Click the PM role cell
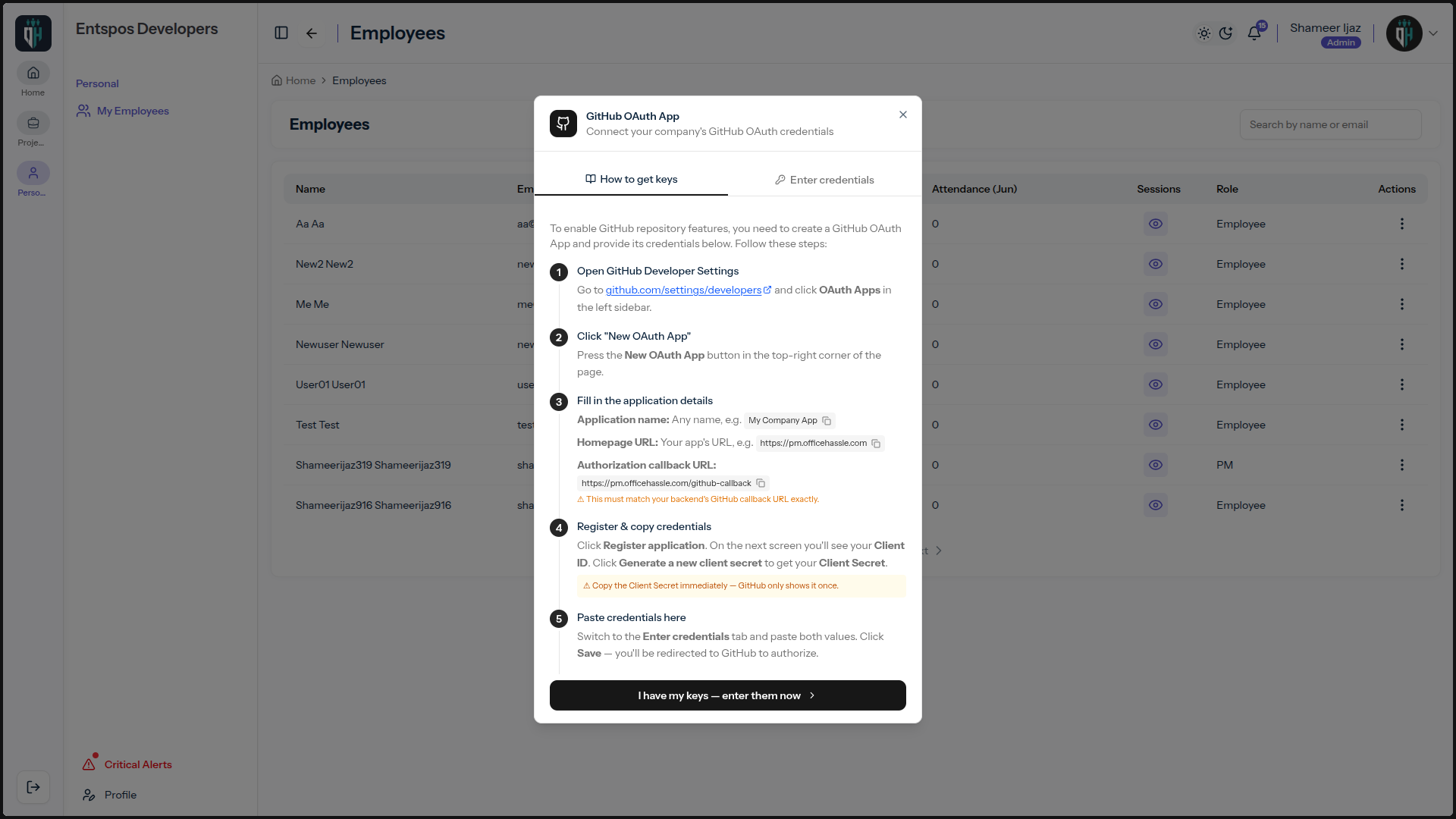1456x819 pixels. (1225, 465)
